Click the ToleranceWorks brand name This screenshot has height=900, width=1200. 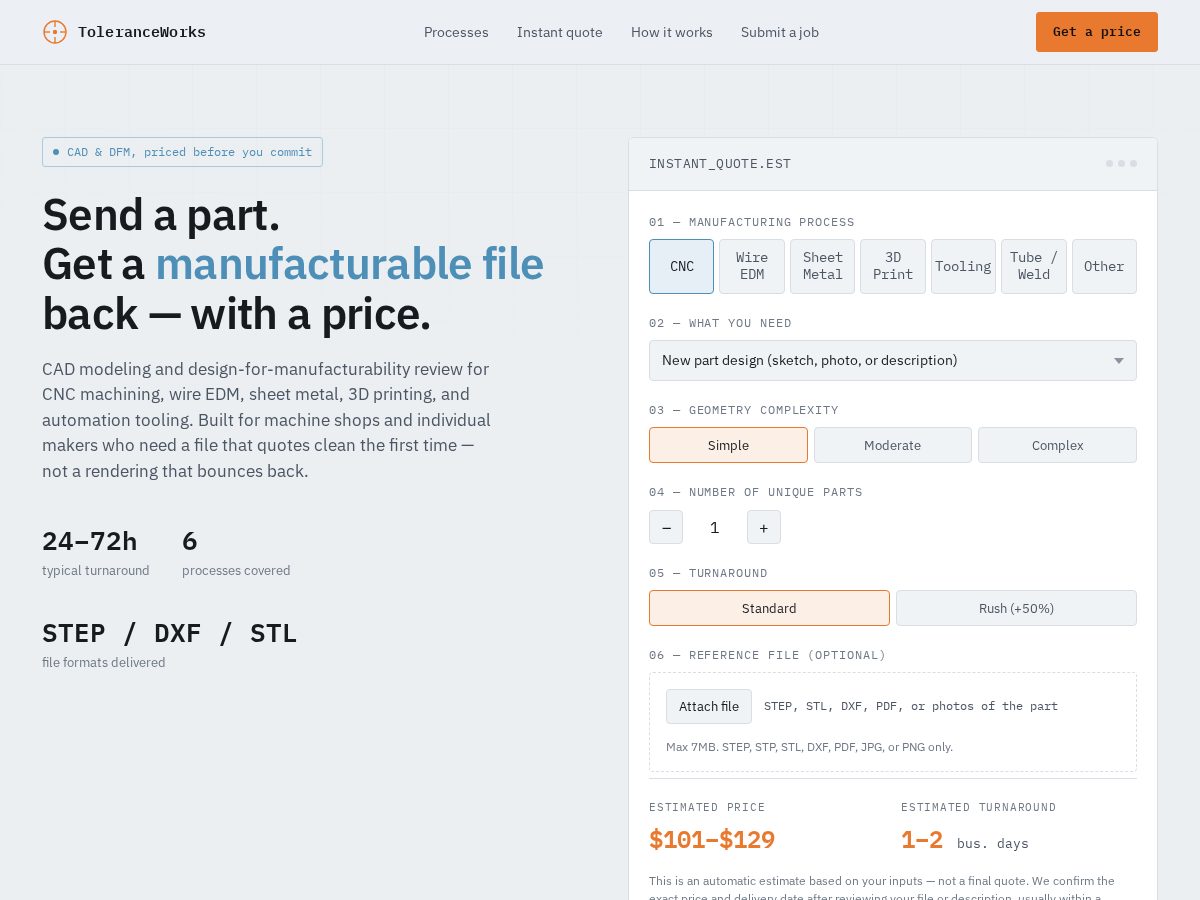coord(142,32)
